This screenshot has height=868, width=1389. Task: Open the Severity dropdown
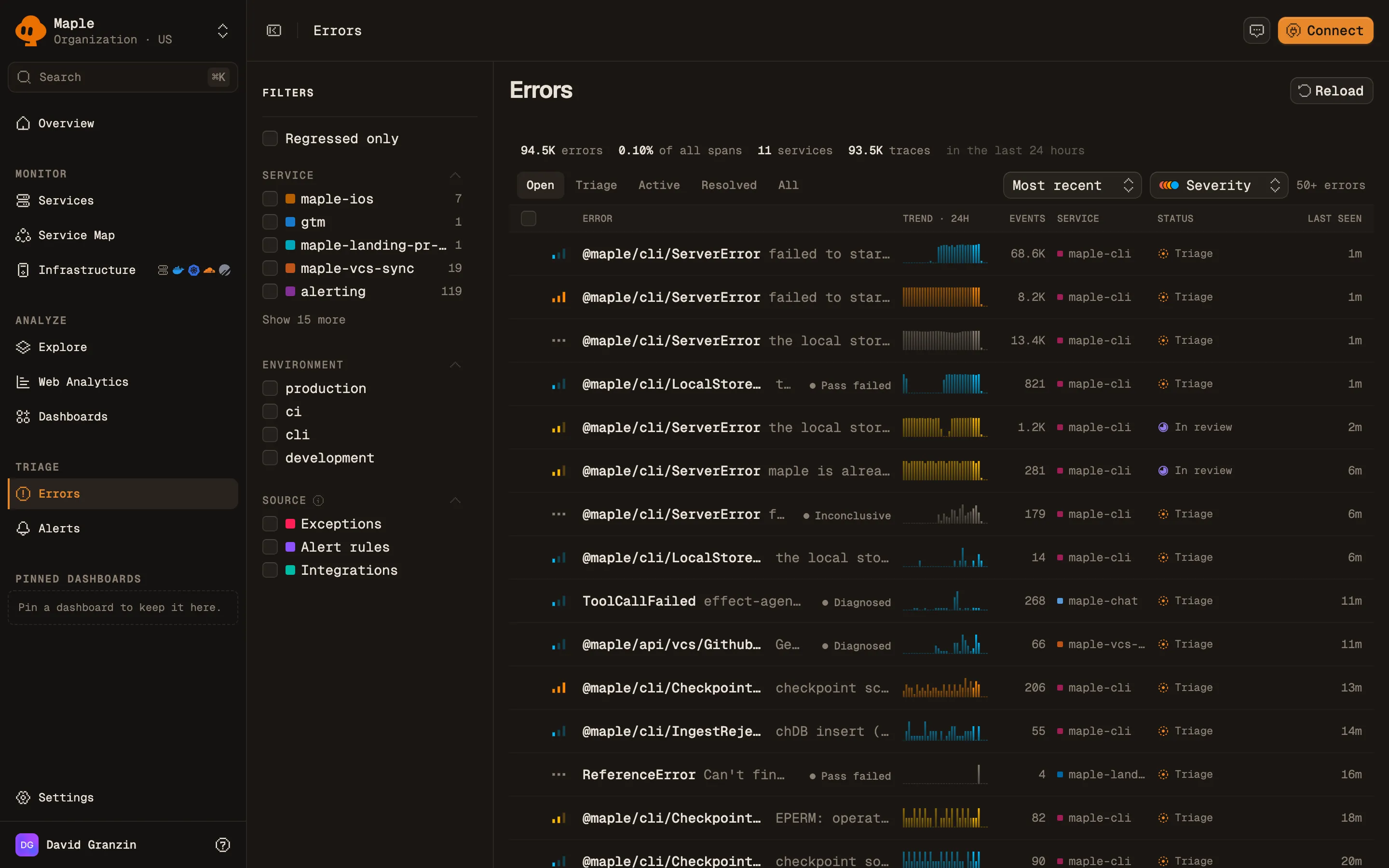(1219, 185)
